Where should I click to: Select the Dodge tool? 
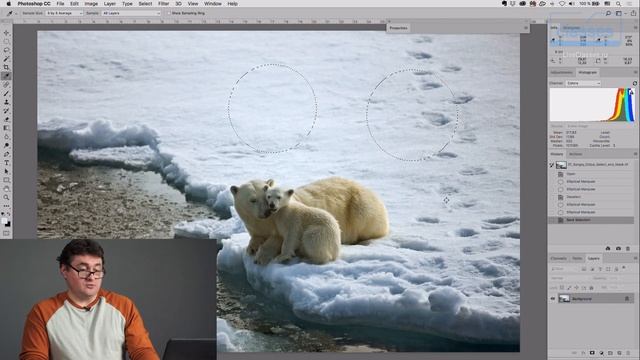click(x=6, y=145)
